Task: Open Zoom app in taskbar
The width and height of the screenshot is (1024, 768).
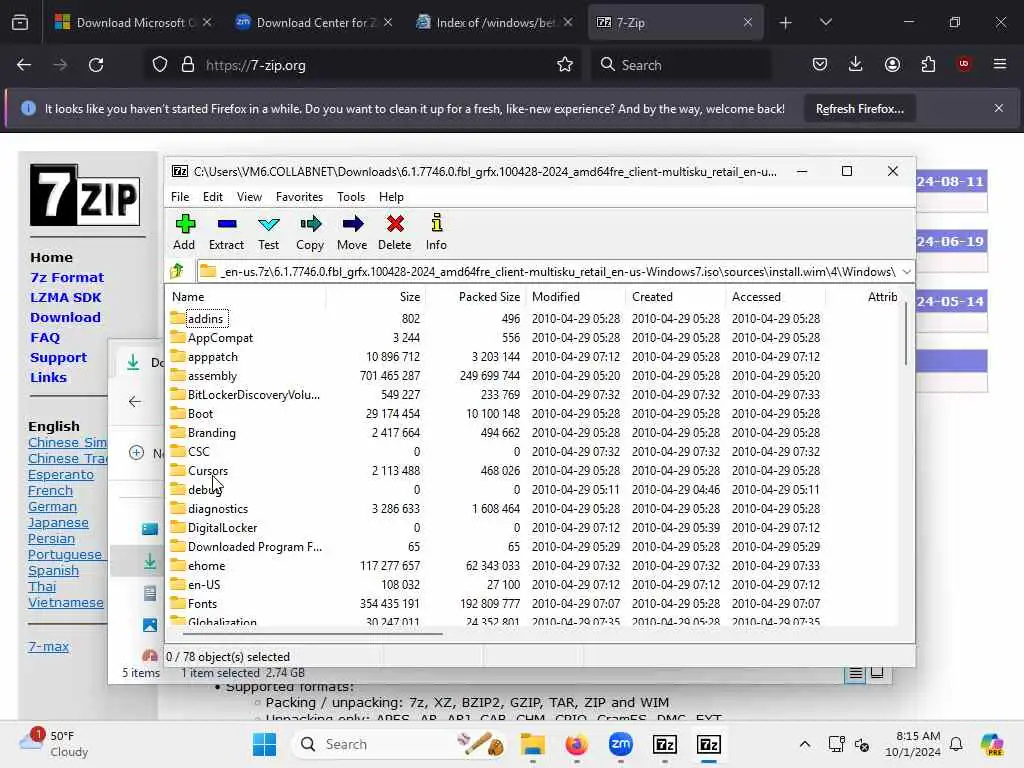Action: pyautogui.click(x=620, y=744)
